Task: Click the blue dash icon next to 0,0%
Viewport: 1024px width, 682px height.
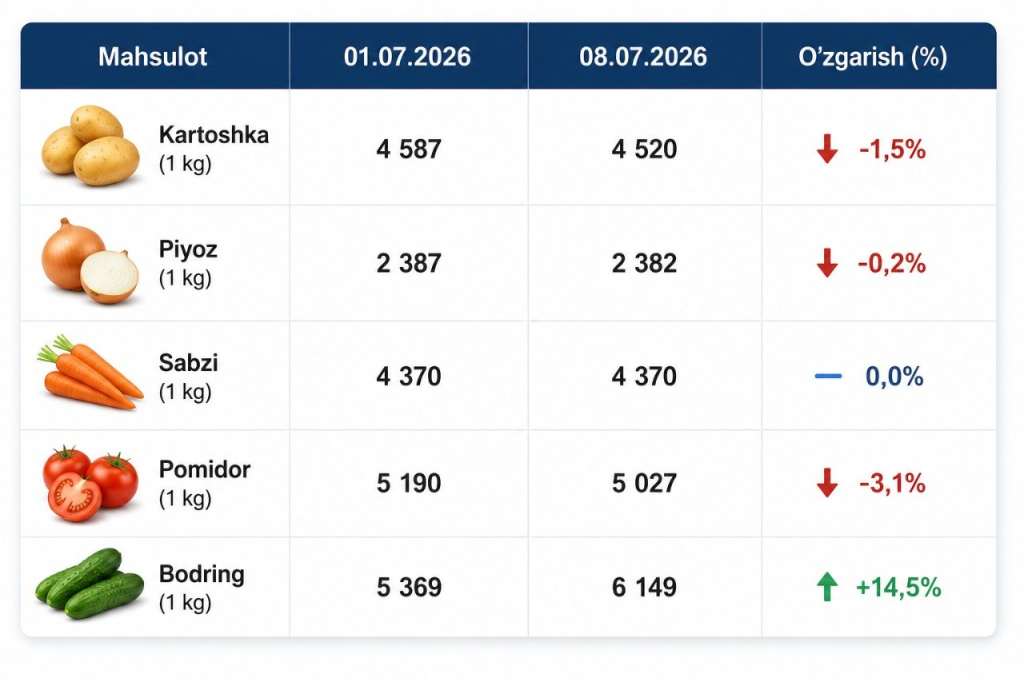Action: [x=828, y=376]
